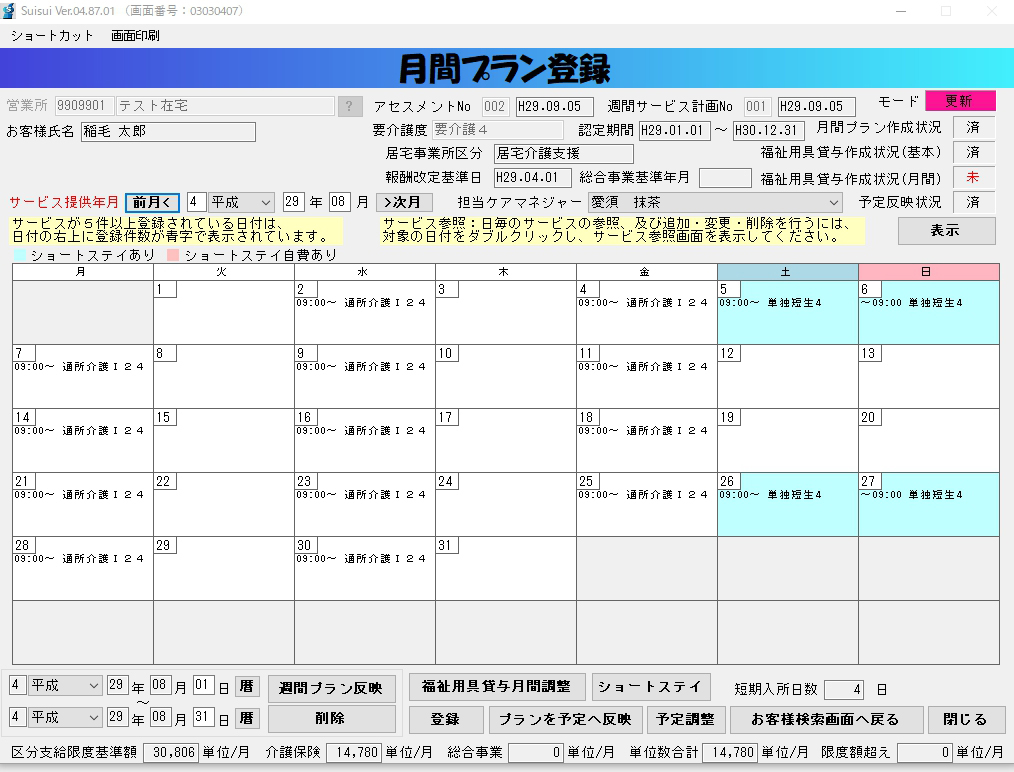Click the pink 更新 mode indicator
Screen dimensions: 1014x772
pyautogui.click(x=960, y=101)
